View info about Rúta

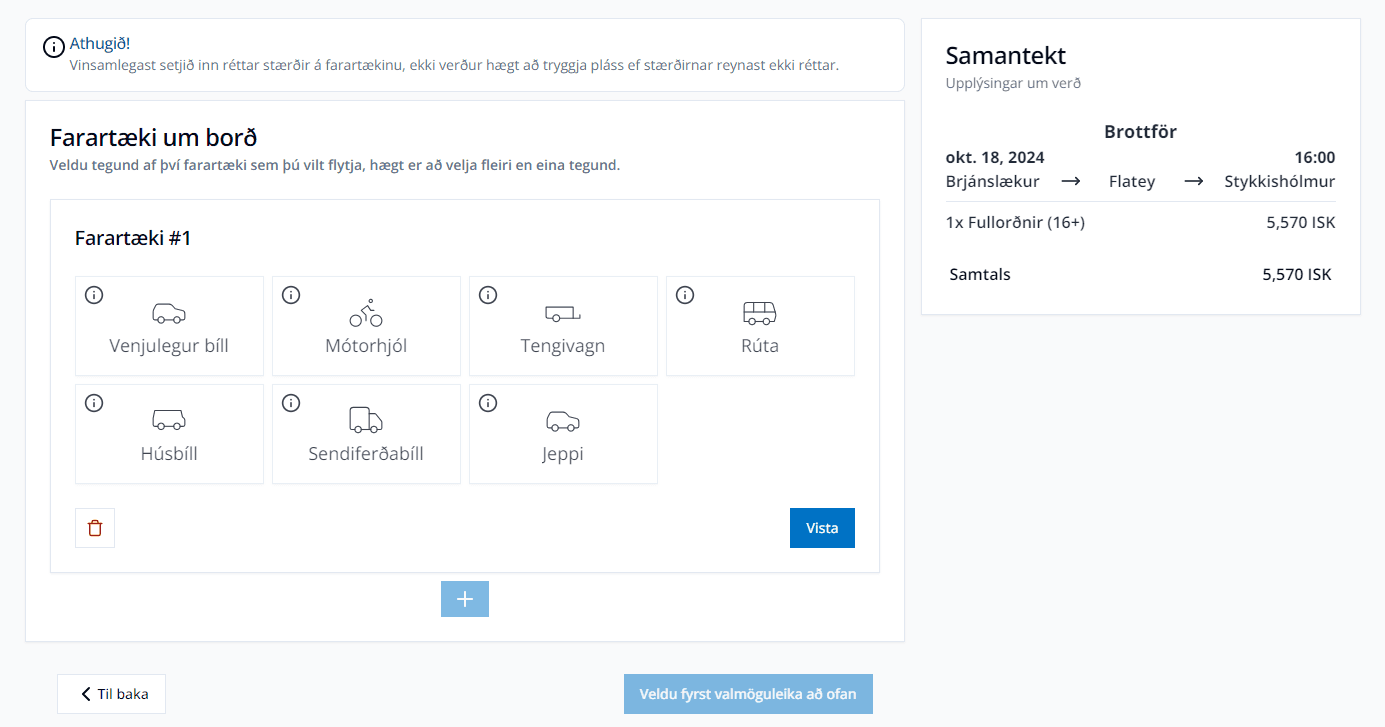[685, 295]
